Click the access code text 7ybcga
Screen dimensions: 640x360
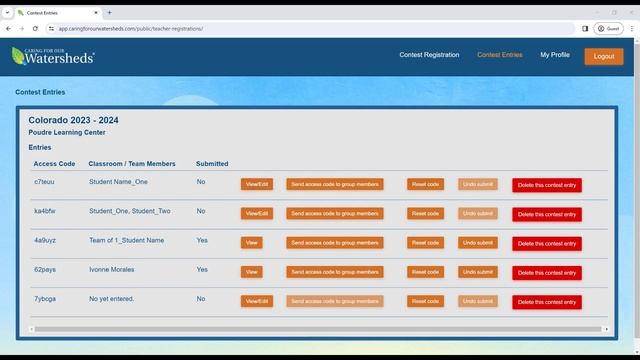click(x=45, y=299)
